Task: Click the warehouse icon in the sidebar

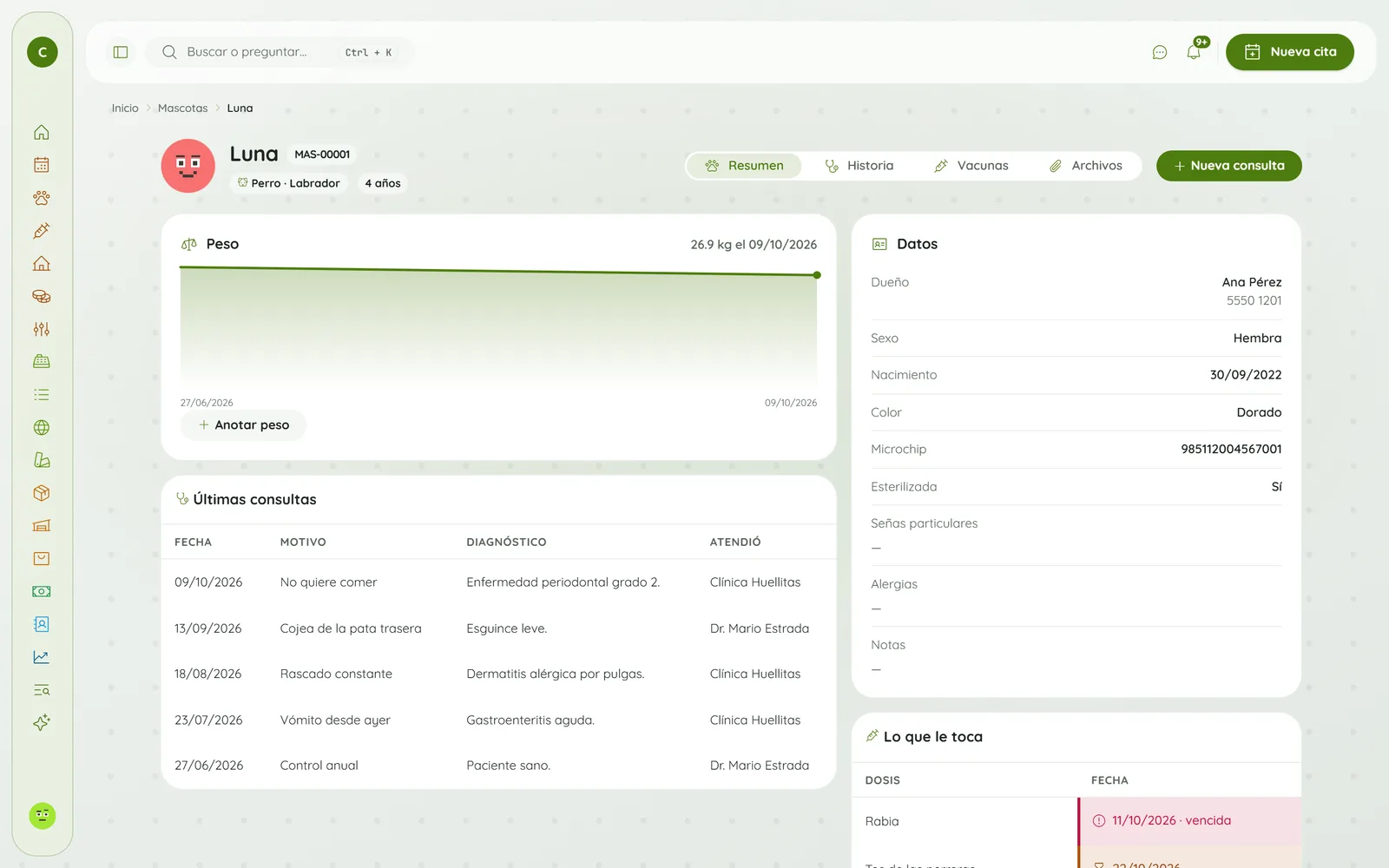Action: coord(42,525)
